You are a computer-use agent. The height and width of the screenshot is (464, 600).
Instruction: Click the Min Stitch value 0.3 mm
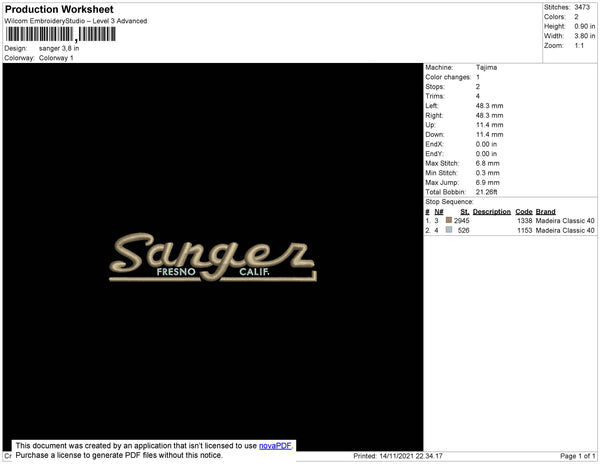(488, 173)
